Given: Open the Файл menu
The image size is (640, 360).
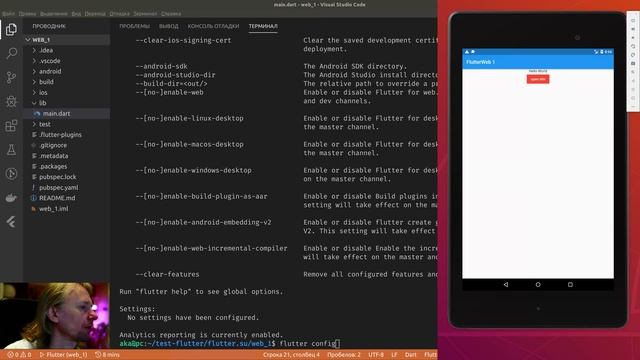Looking at the screenshot, I should (8, 13).
